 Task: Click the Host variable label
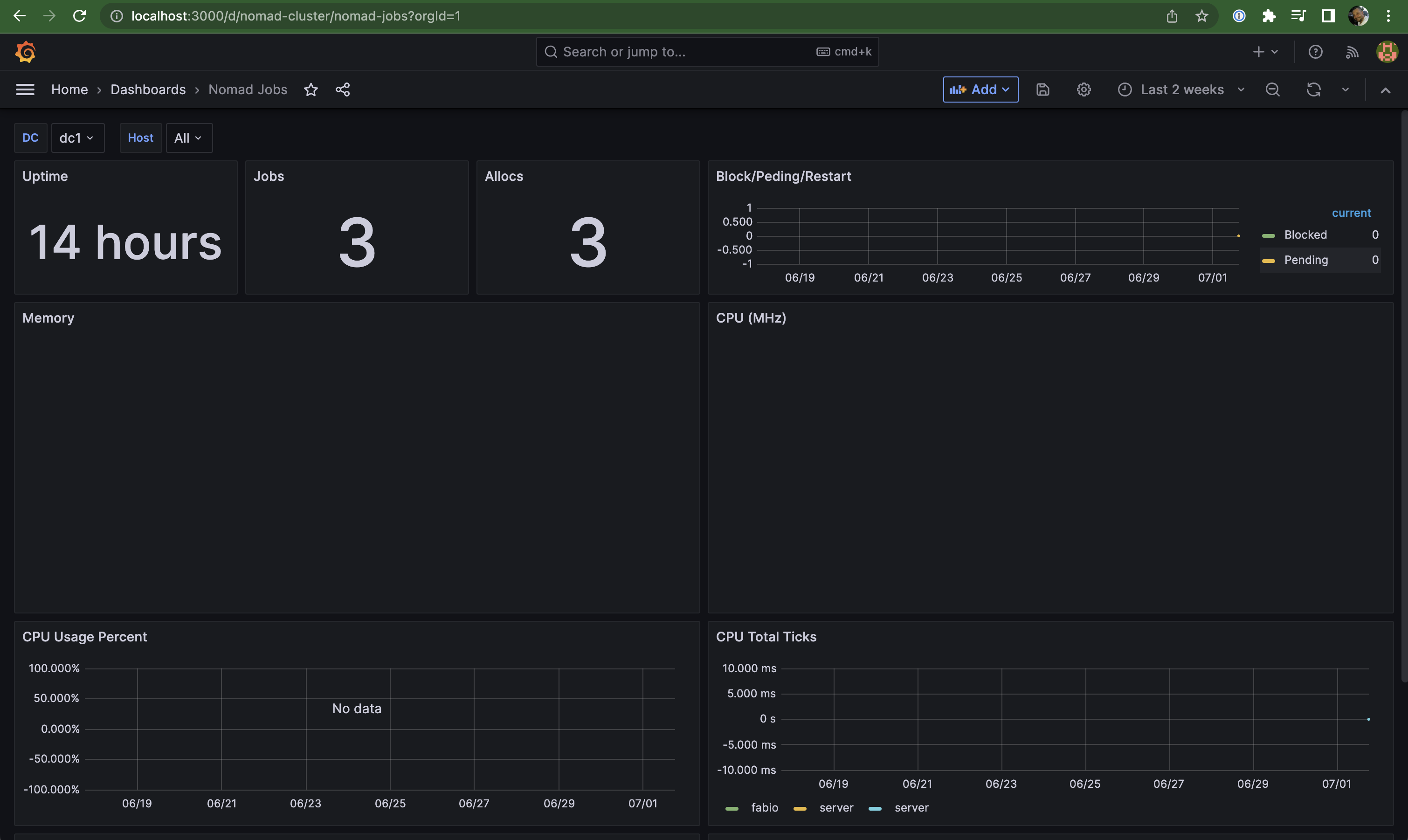[140, 138]
